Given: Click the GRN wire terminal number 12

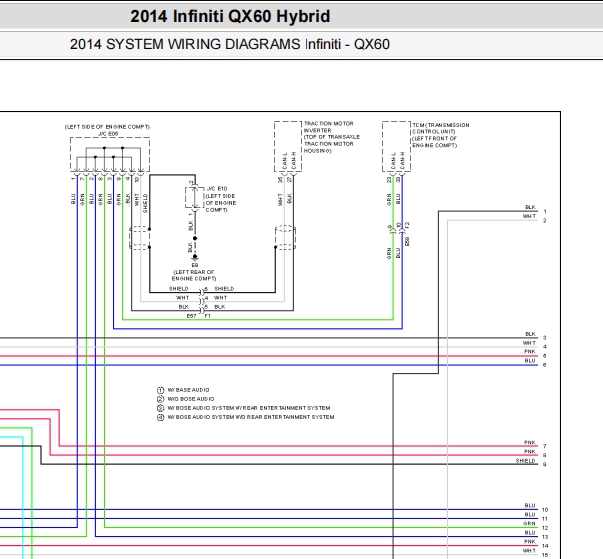Looking at the screenshot, I should (545, 528).
